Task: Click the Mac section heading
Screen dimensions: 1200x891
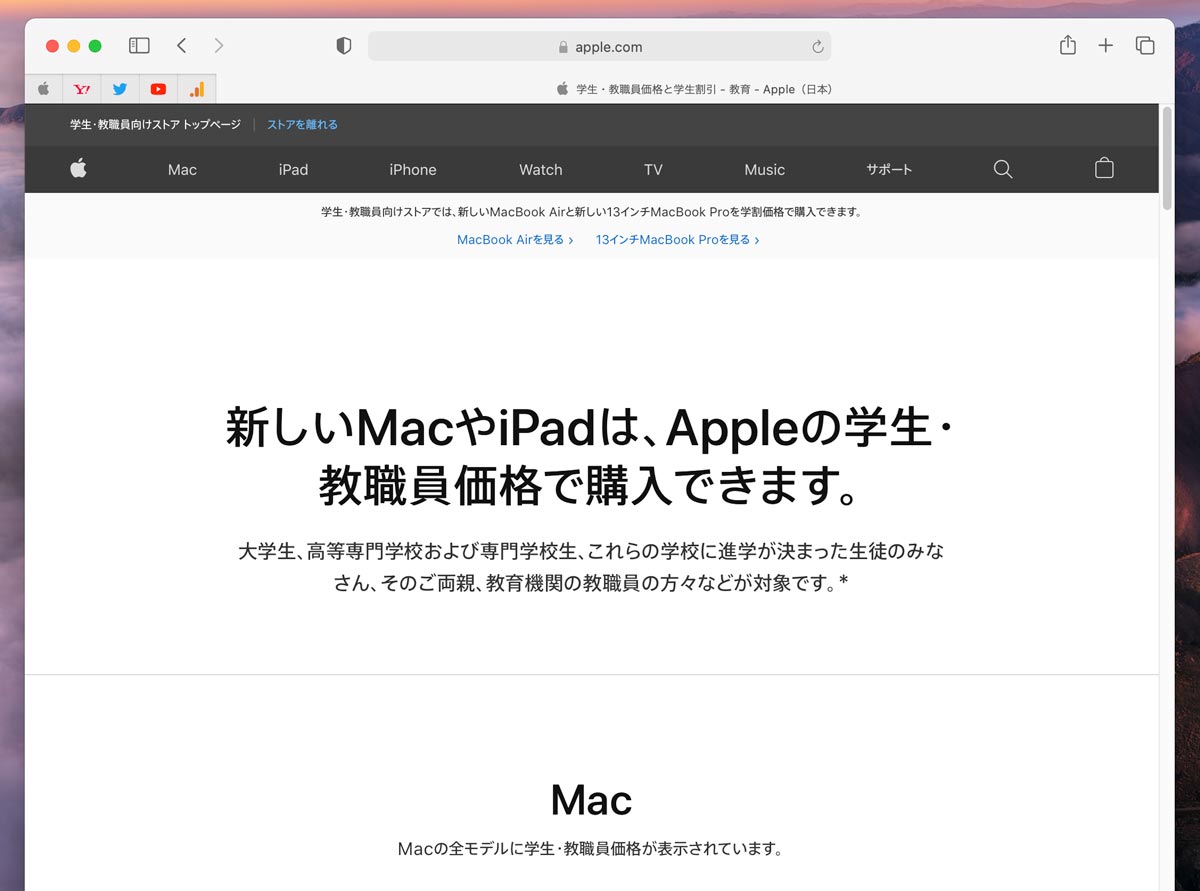Action: click(591, 800)
